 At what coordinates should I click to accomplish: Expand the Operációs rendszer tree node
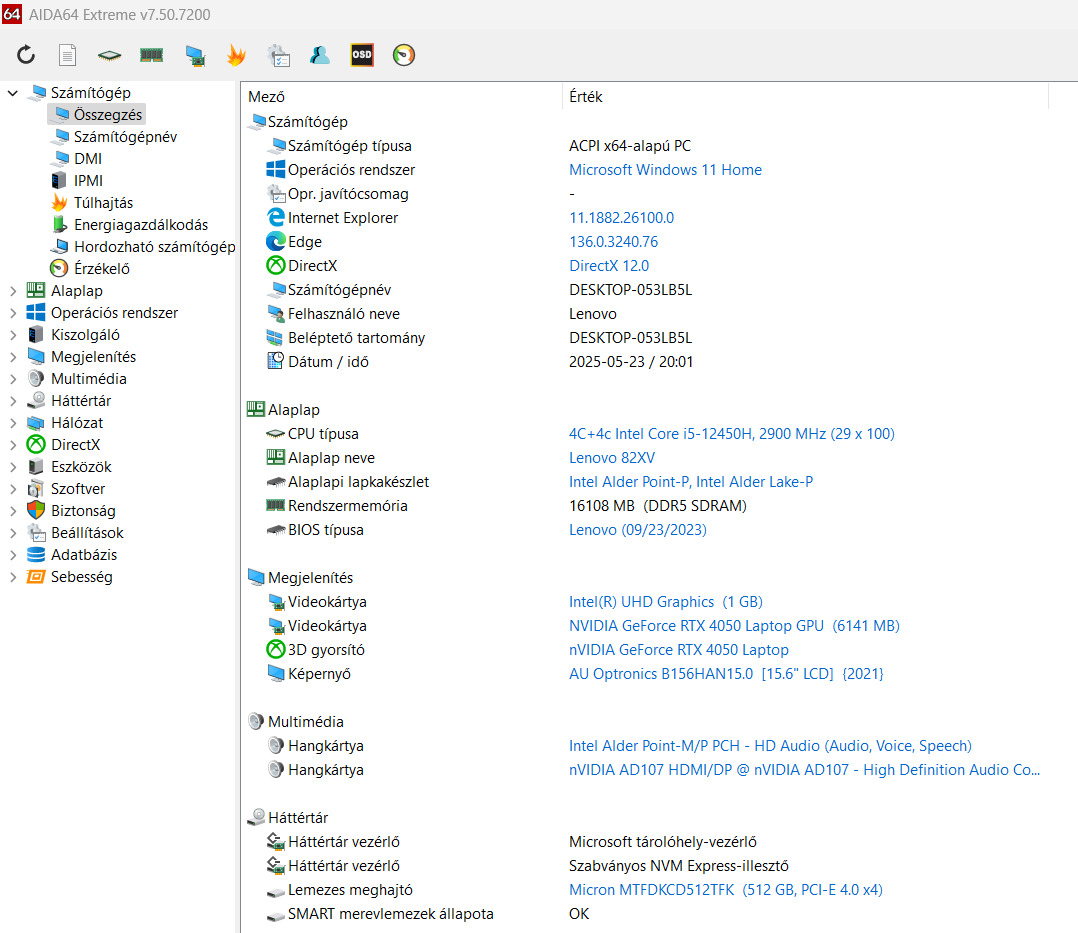coord(12,313)
